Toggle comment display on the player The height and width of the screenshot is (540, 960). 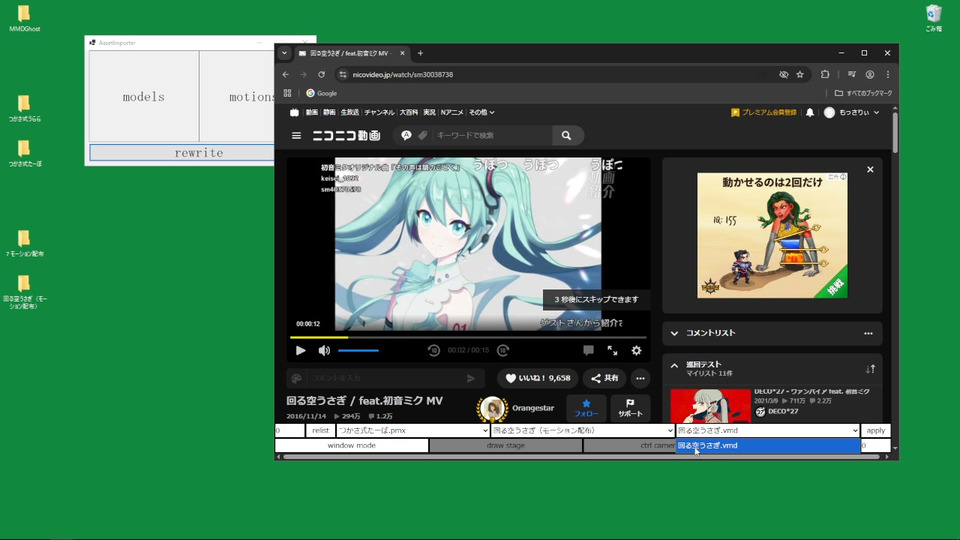pos(588,350)
